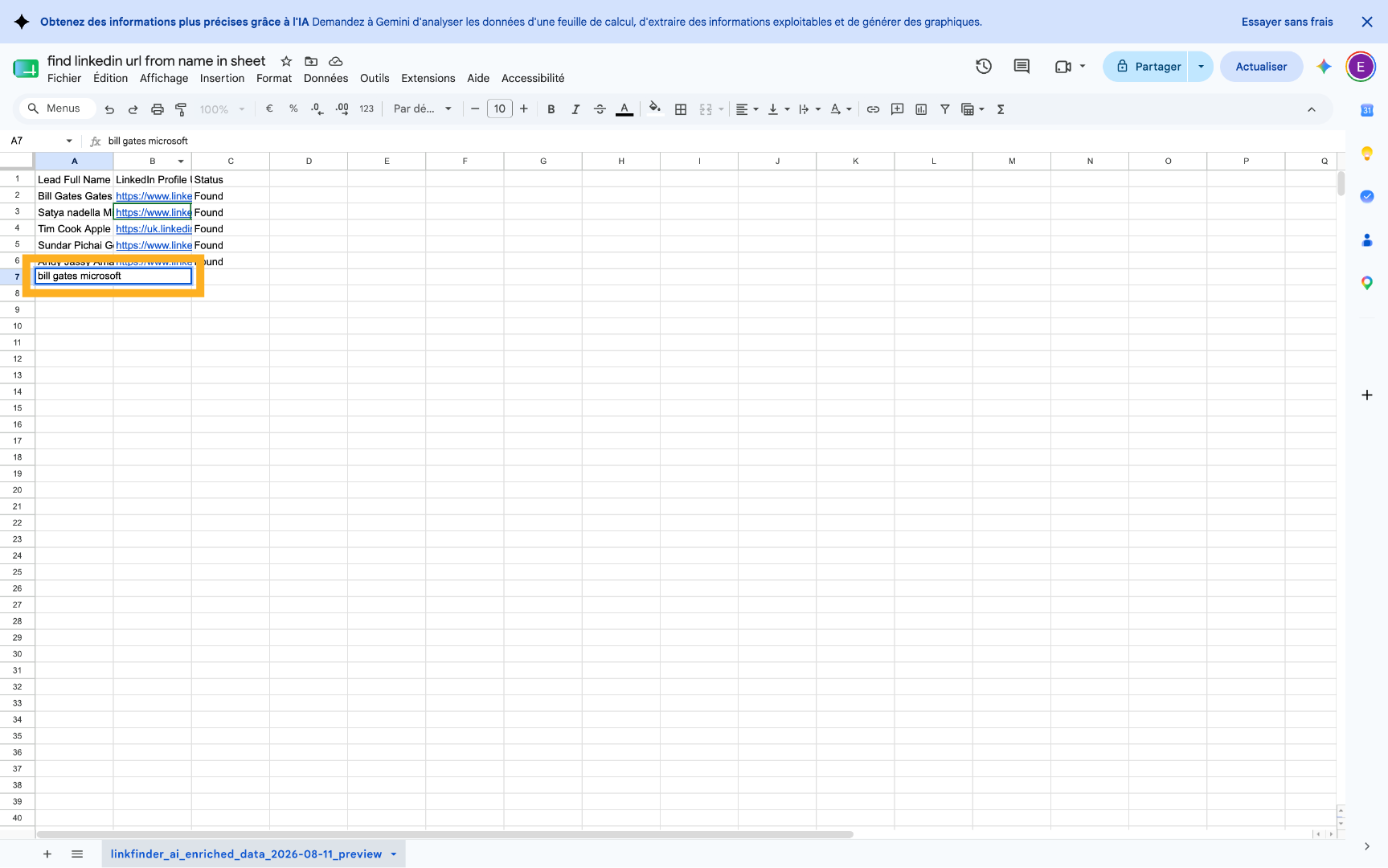
Task: Activate the paint format roller icon
Action: coord(181,109)
